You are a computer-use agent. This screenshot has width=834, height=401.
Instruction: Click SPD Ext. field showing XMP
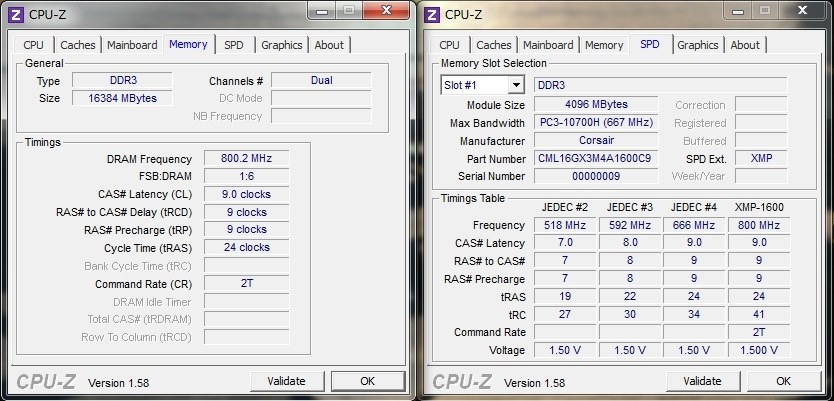[x=761, y=158]
